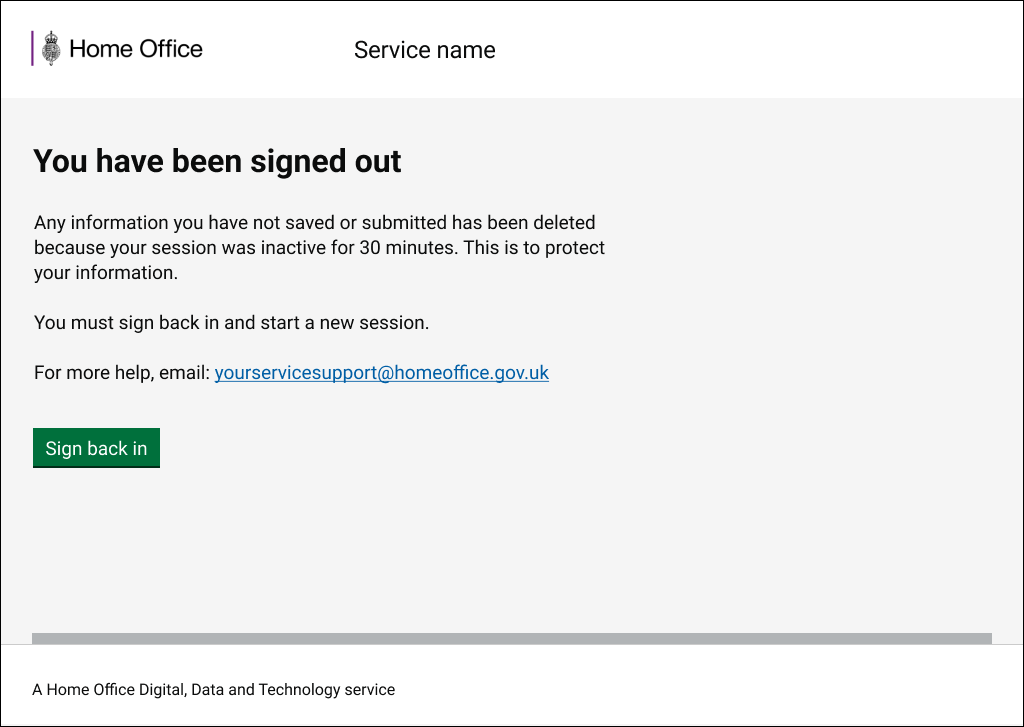Click the purple vertical bar beside the crest
The width and height of the screenshot is (1024, 727).
(x=33, y=49)
